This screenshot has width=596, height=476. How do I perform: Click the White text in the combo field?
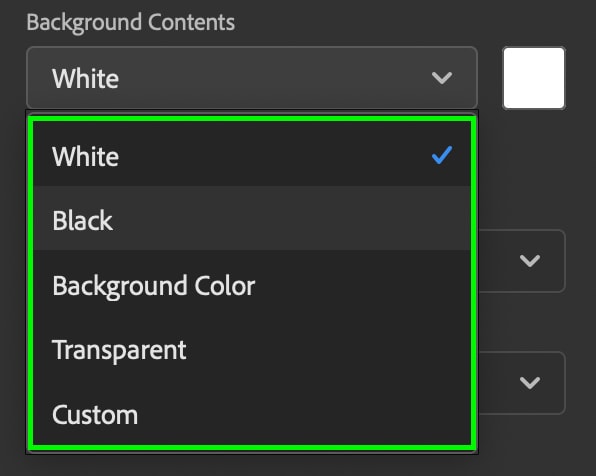click(x=86, y=79)
